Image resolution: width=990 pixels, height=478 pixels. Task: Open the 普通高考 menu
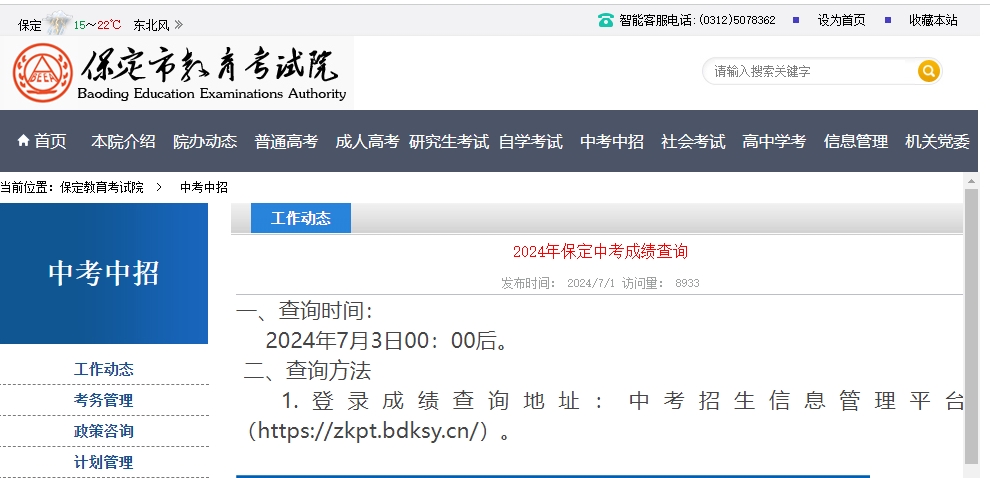coord(286,141)
